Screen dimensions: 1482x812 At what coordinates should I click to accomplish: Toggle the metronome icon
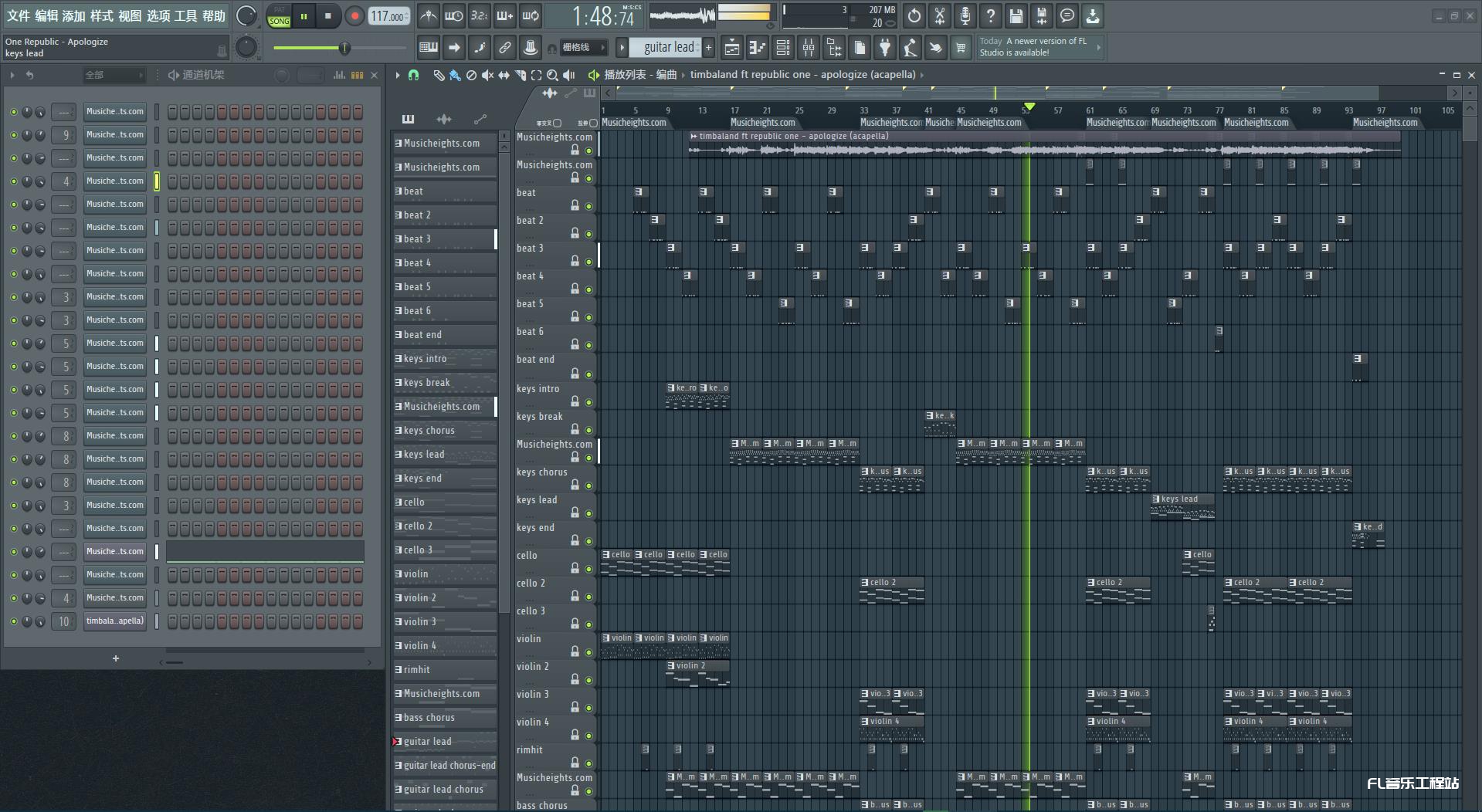coord(428,15)
